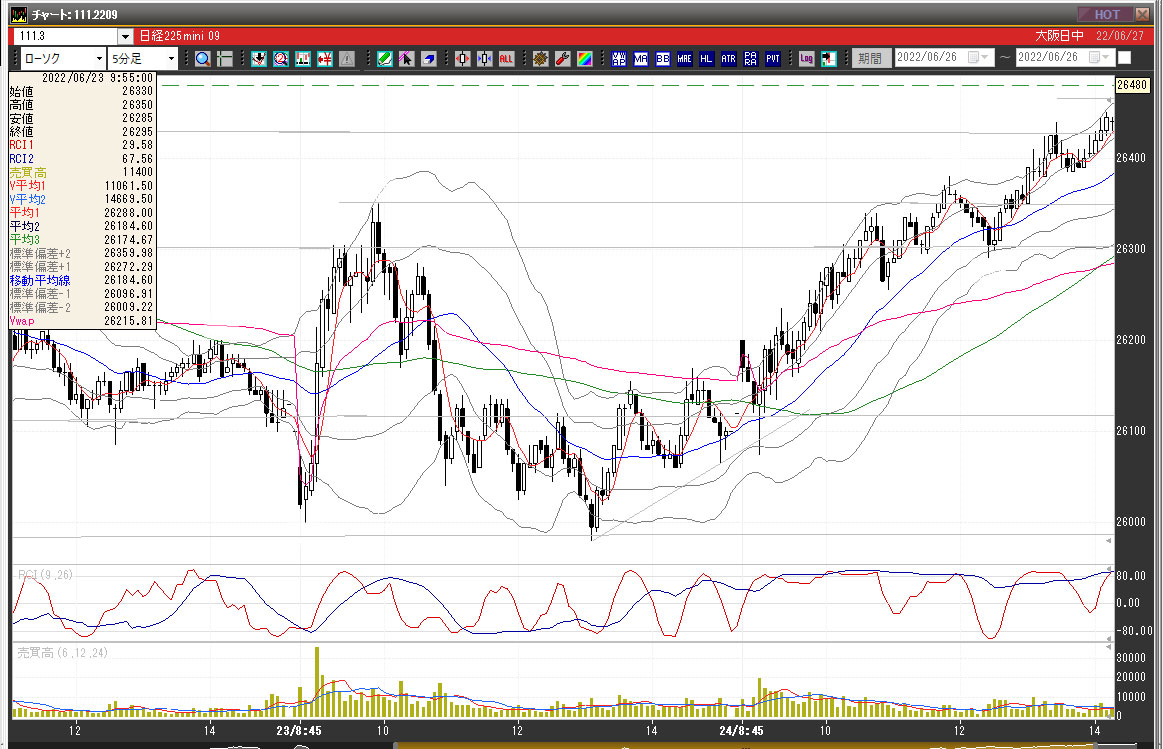Toggle the PVT pivot indicator

click(x=773, y=59)
